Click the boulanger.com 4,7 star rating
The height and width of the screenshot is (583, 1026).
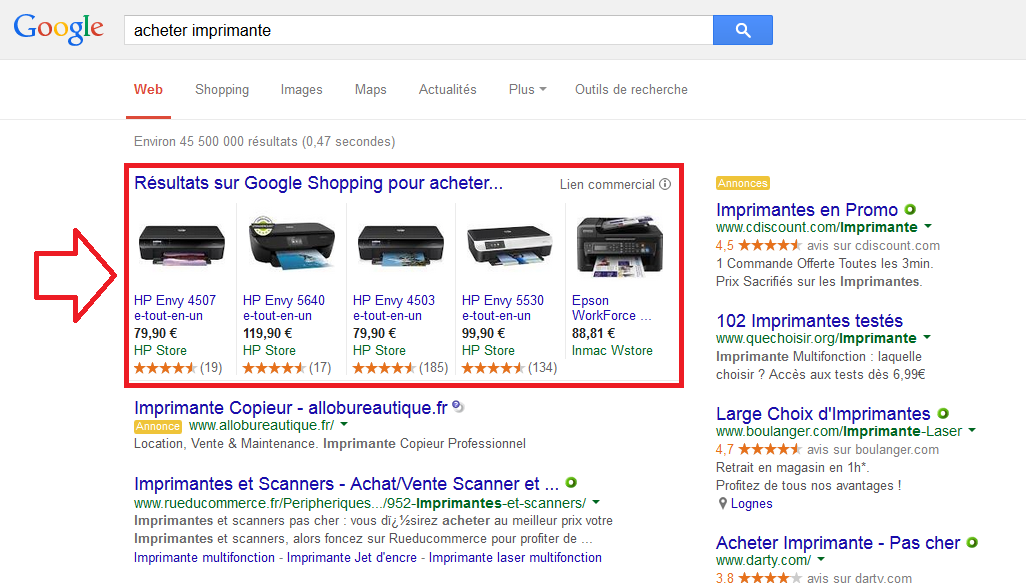[x=770, y=450]
